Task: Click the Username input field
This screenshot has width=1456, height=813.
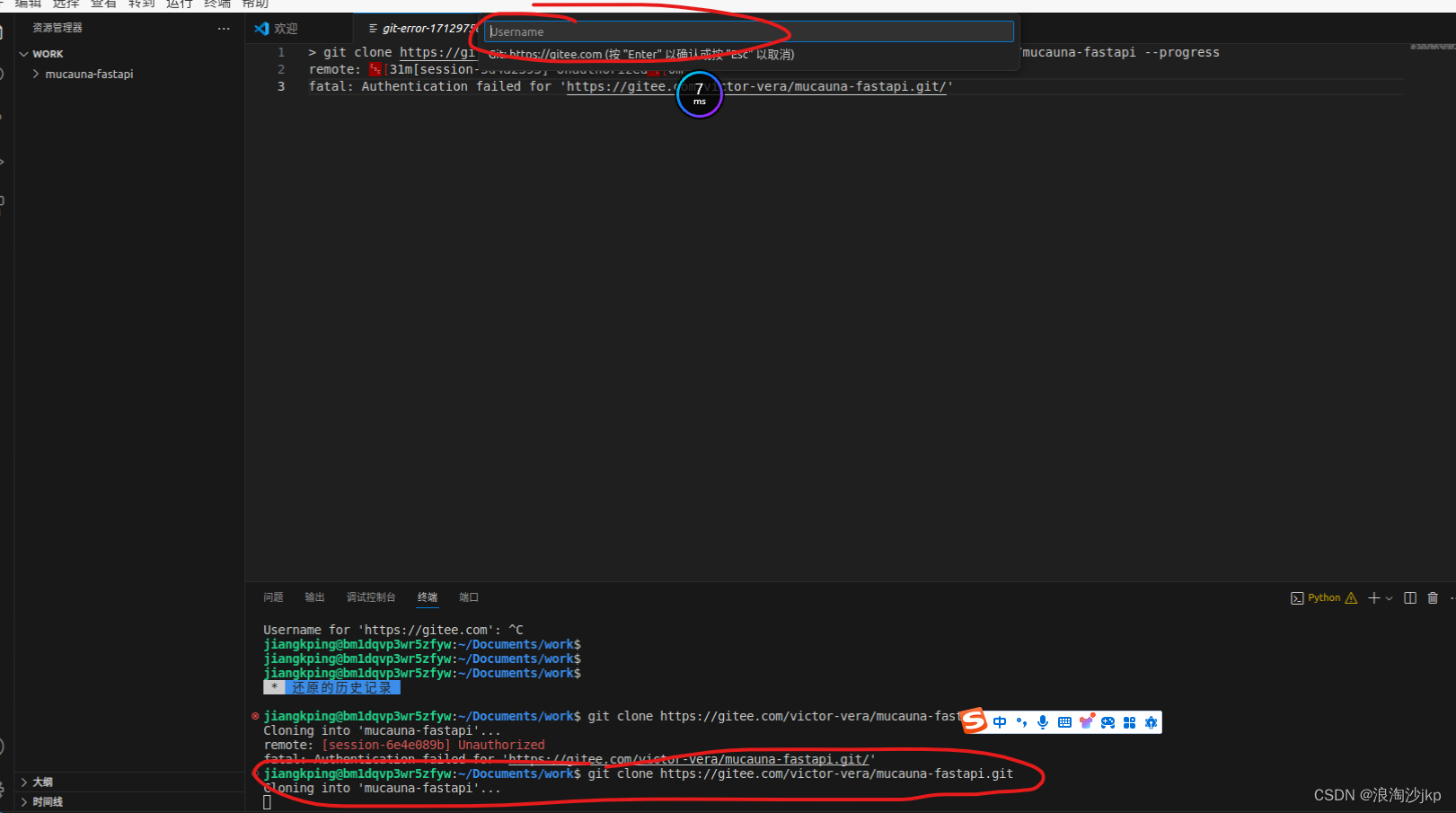Action: pyautogui.click(x=748, y=31)
